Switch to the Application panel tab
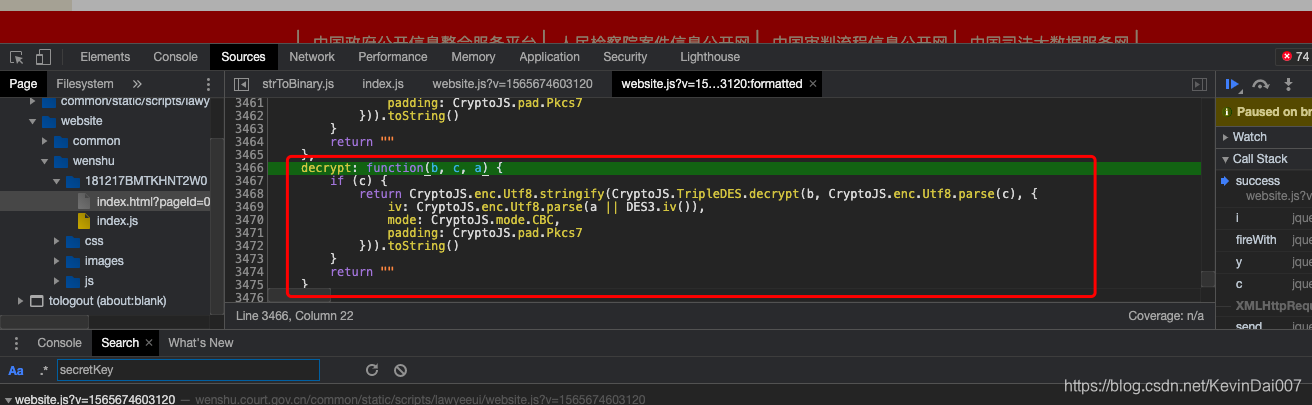Screen dimensions: 1312x405 click(549, 57)
